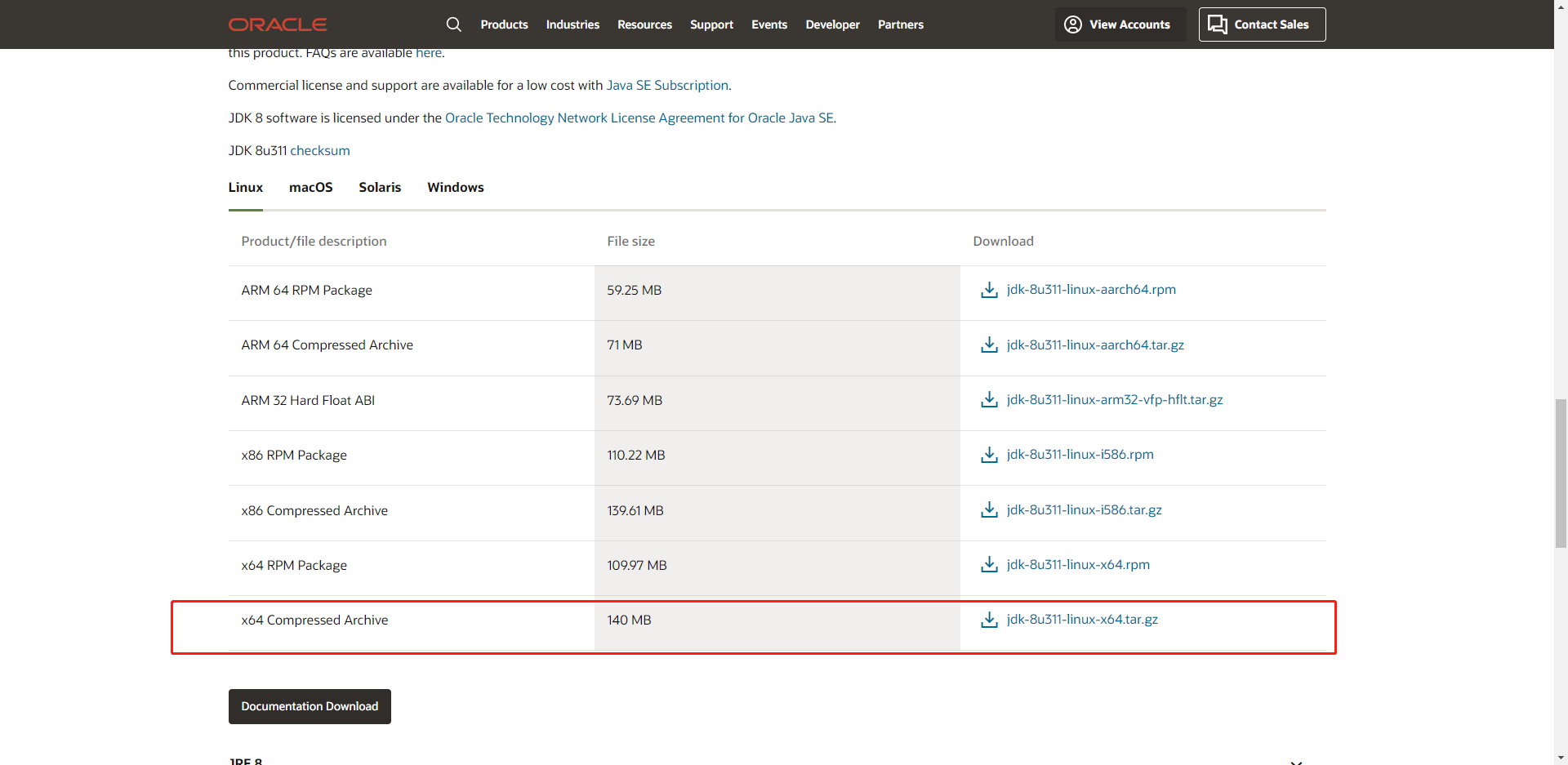This screenshot has height=765, width=1568.
Task: Open the Developer menu
Action: [832, 24]
